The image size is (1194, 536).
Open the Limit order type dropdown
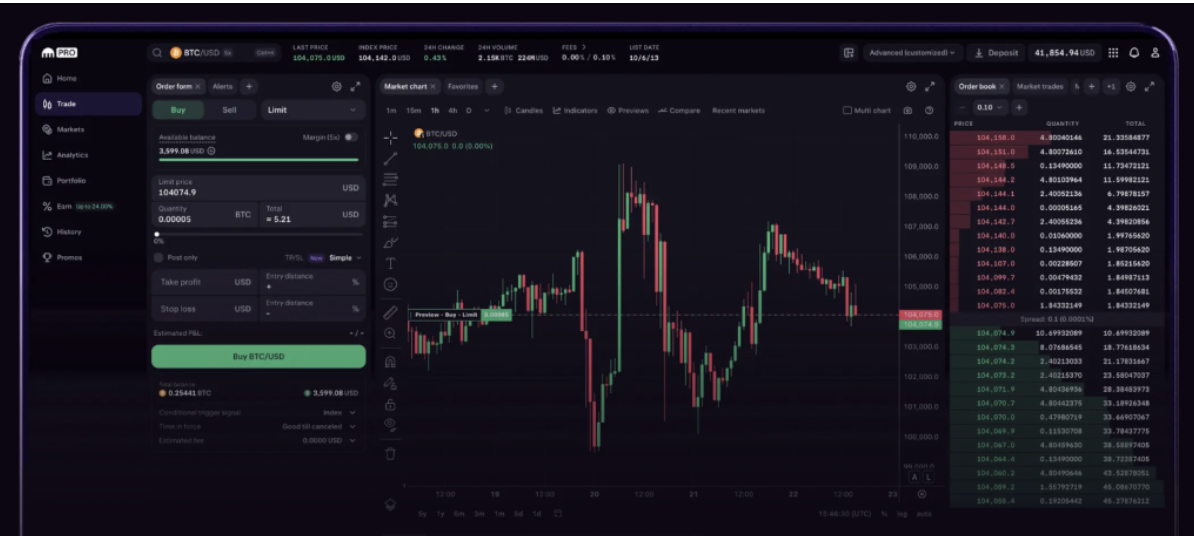(x=312, y=110)
